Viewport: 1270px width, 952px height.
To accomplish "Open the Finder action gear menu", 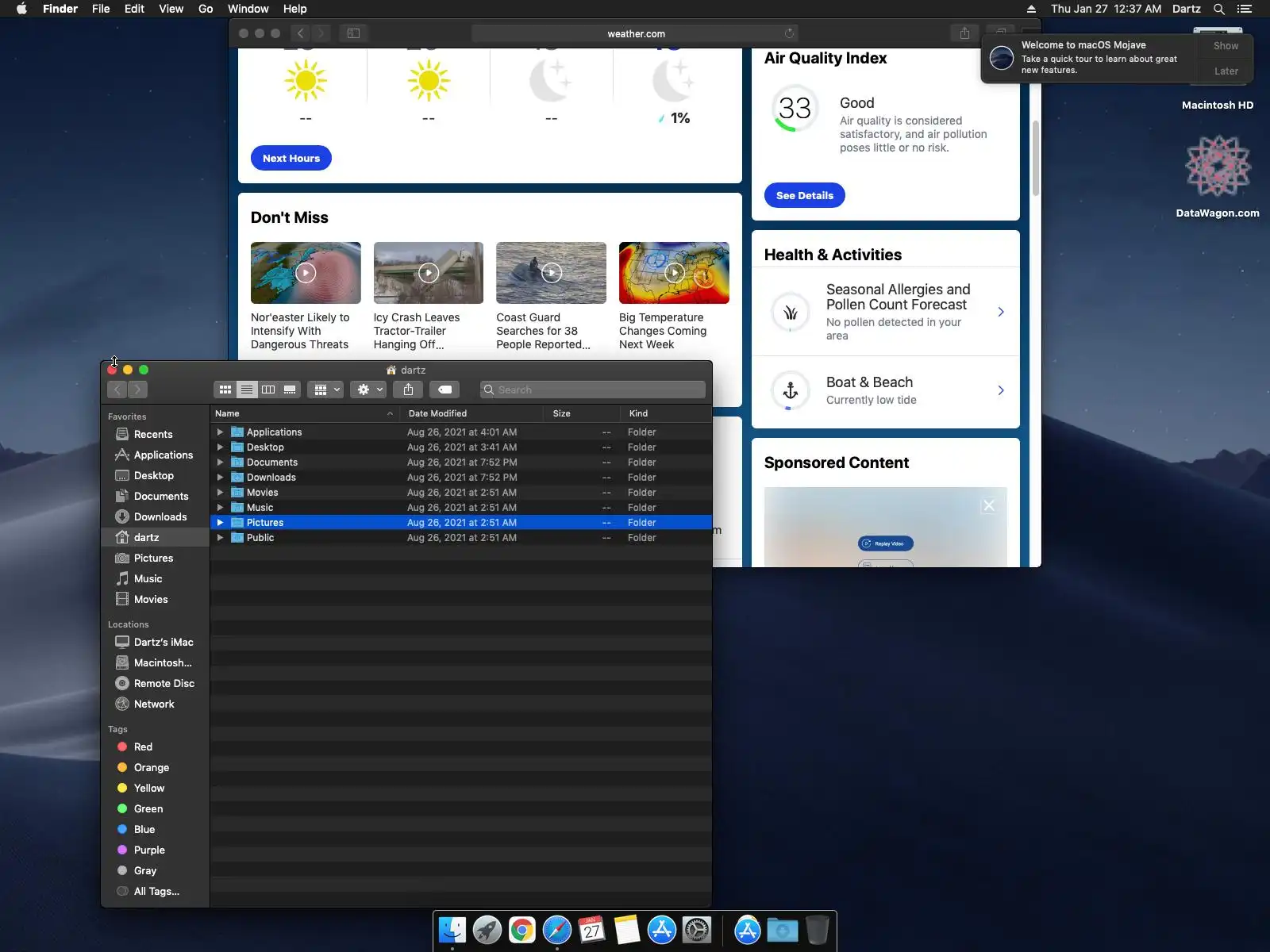I will tap(369, 390).
